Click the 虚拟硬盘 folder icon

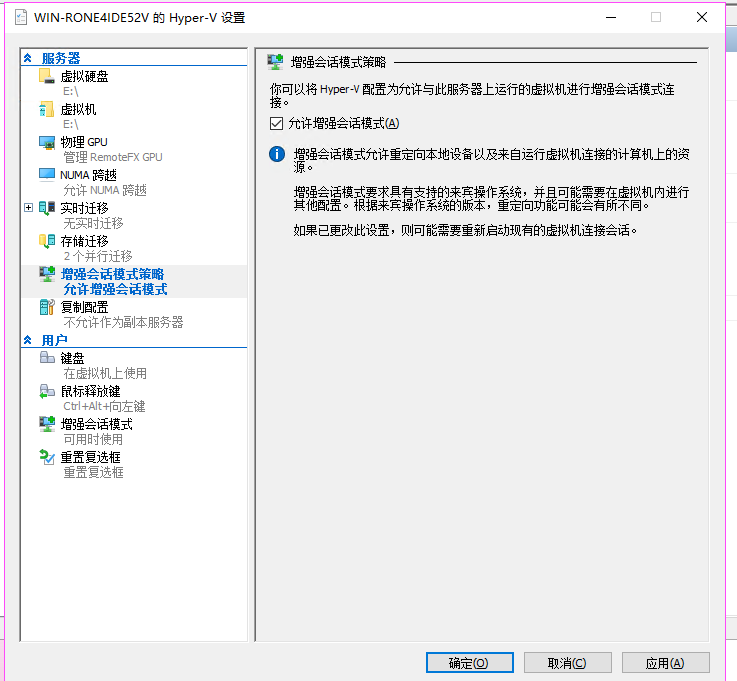tap(47, 76)
